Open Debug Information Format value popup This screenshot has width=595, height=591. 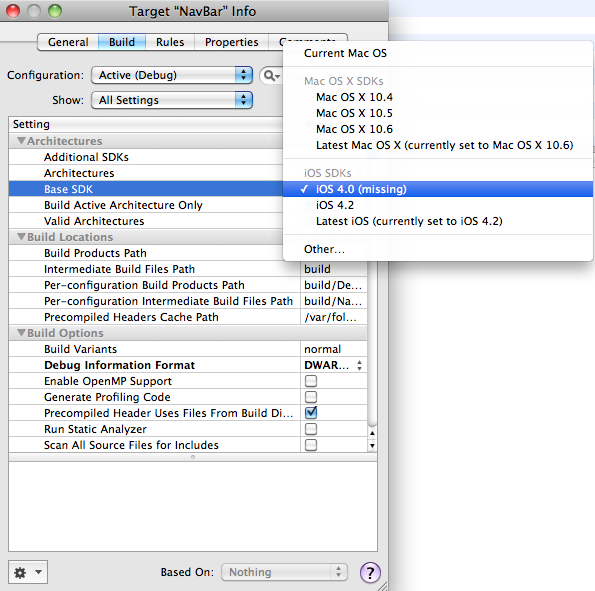(x=333, y=365)
